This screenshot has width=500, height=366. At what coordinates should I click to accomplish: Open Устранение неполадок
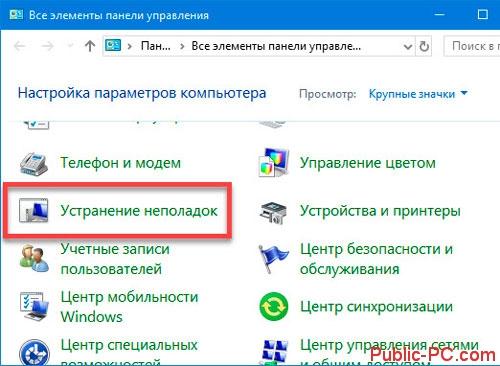[x=139, y=211]
